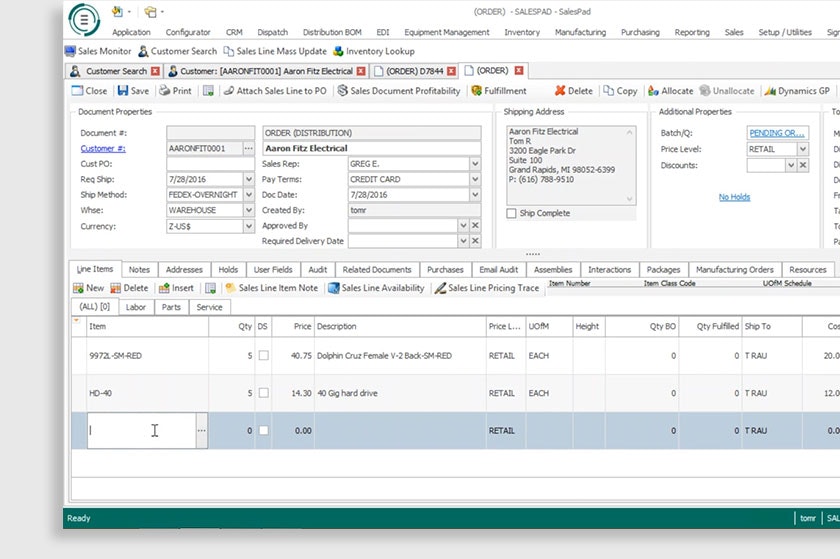Open Sales Document Profitability
The height and width of the screenshot is (559, 840).
tap(399, 91)
